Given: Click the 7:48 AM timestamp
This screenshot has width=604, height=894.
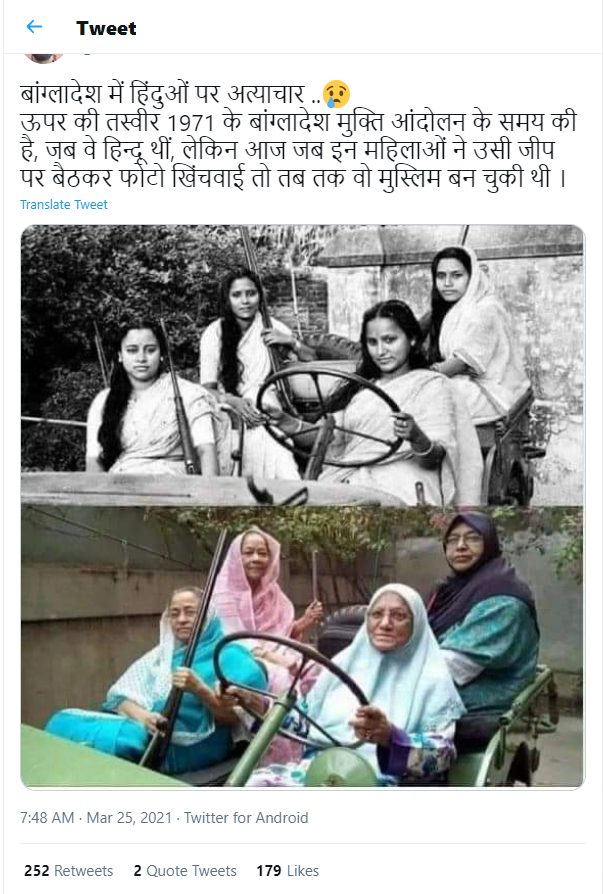Looking at the screenshot, I should pos(47,818).
